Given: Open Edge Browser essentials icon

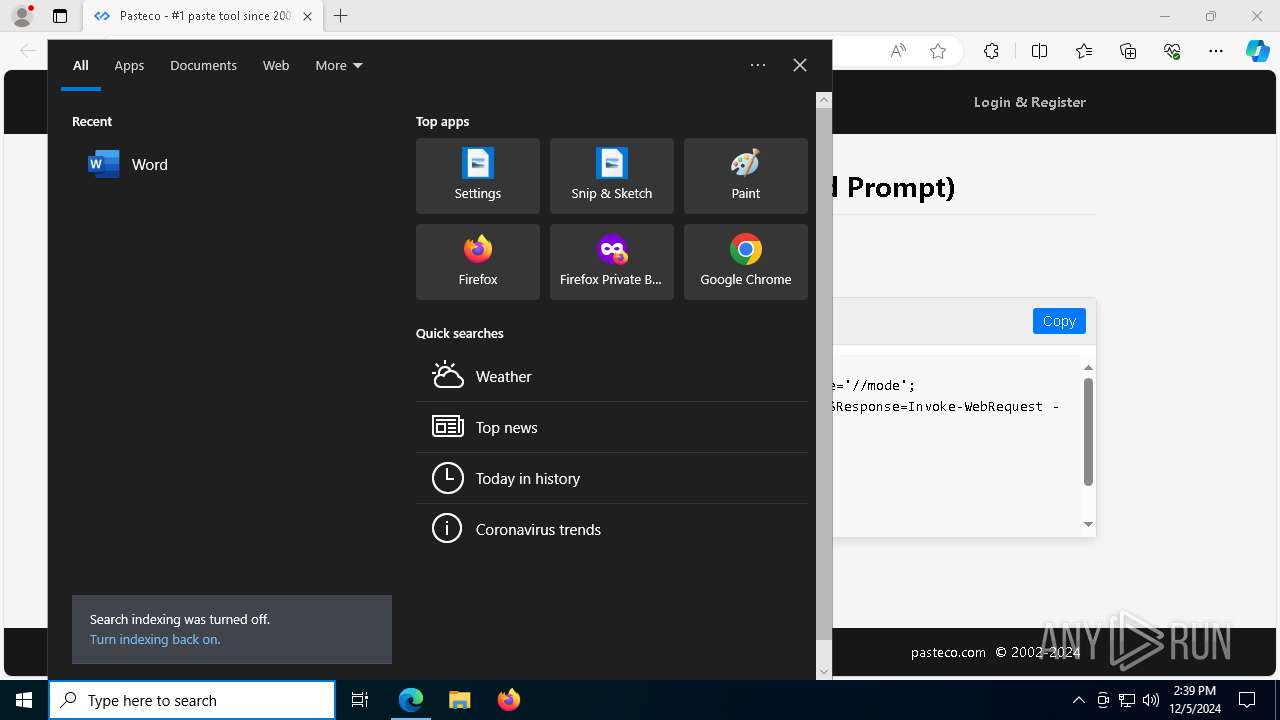Looking at the screenshot, I should click(1172, 51).
